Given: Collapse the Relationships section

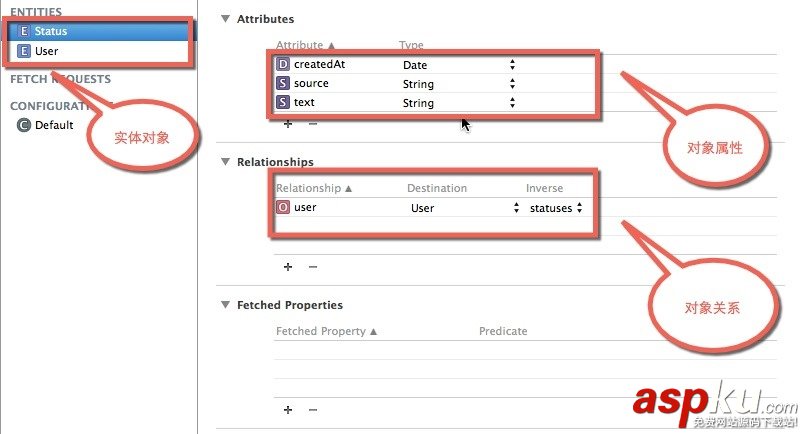Looking at the screenshot, I should pyautogui.click(x=225, y=162).
